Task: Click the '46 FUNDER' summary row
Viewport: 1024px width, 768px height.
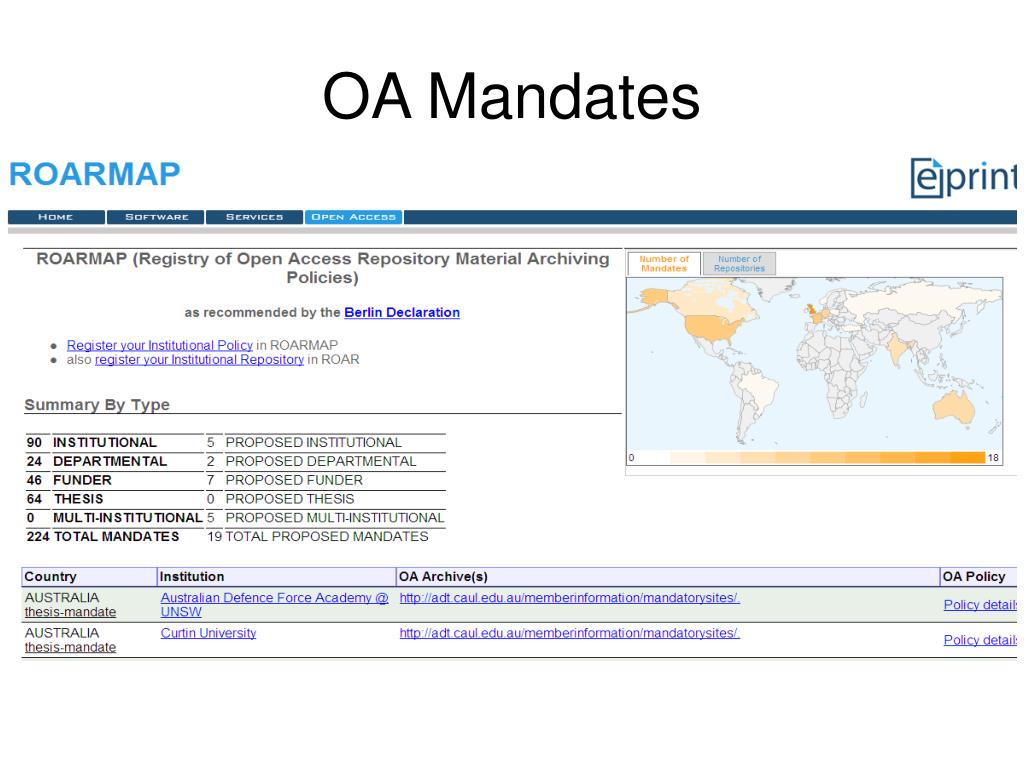Action: pyautogui.click(x=115, y=480)
